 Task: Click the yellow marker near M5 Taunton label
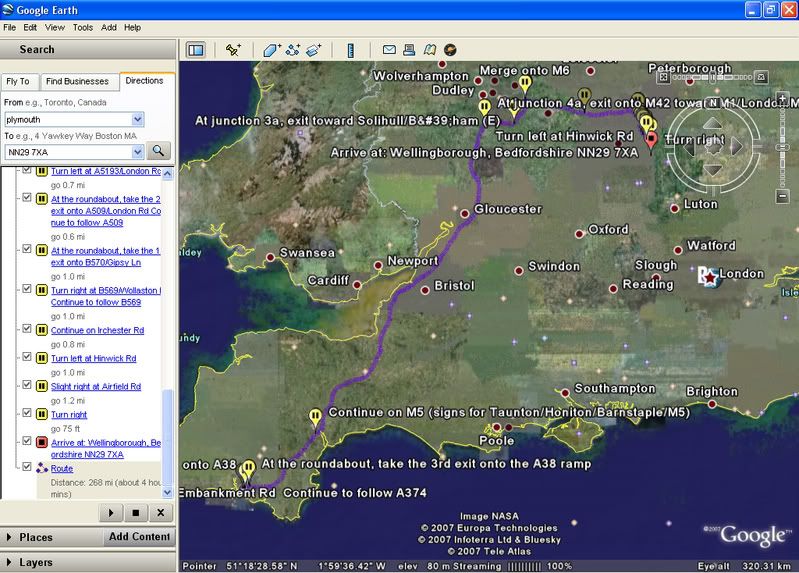pyautogui.click(x=315, y=417)
